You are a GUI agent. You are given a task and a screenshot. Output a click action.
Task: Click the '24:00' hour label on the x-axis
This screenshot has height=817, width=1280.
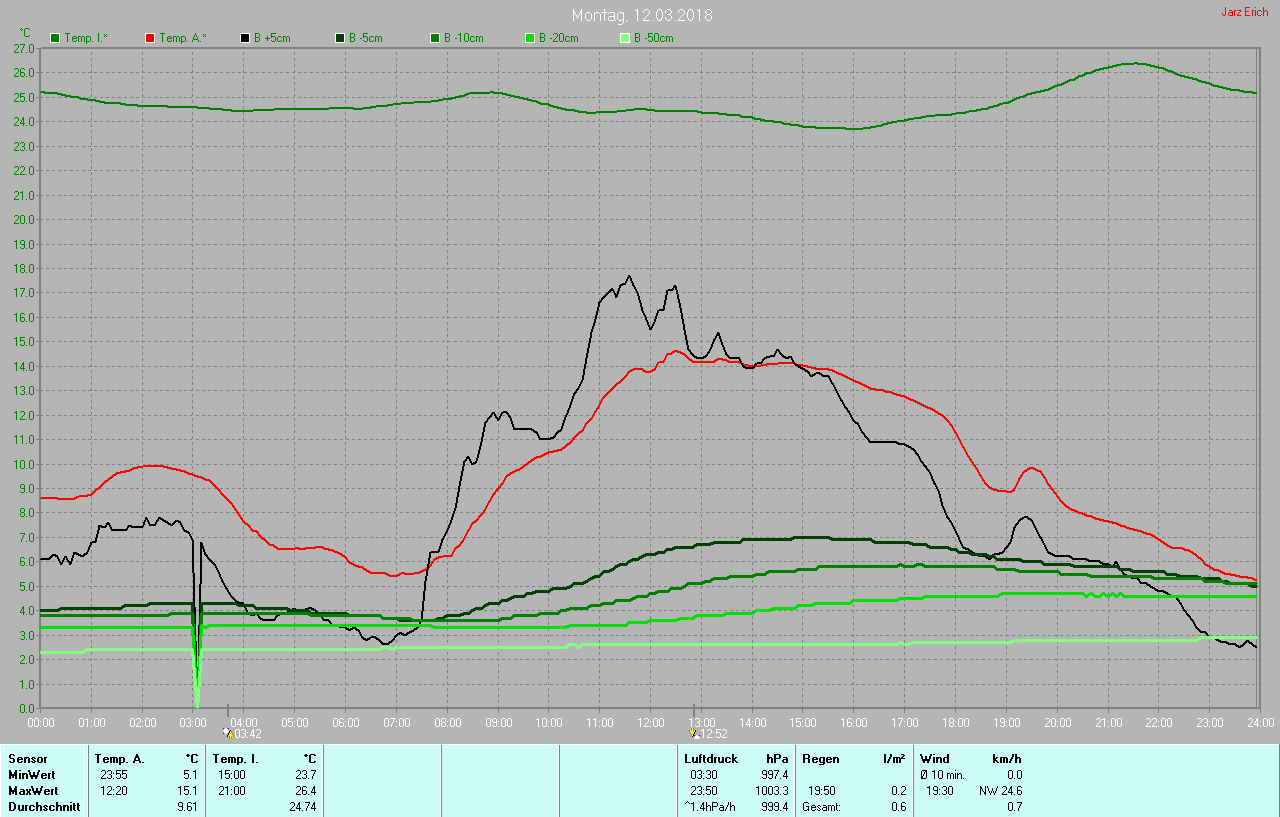click(1260, 722)
